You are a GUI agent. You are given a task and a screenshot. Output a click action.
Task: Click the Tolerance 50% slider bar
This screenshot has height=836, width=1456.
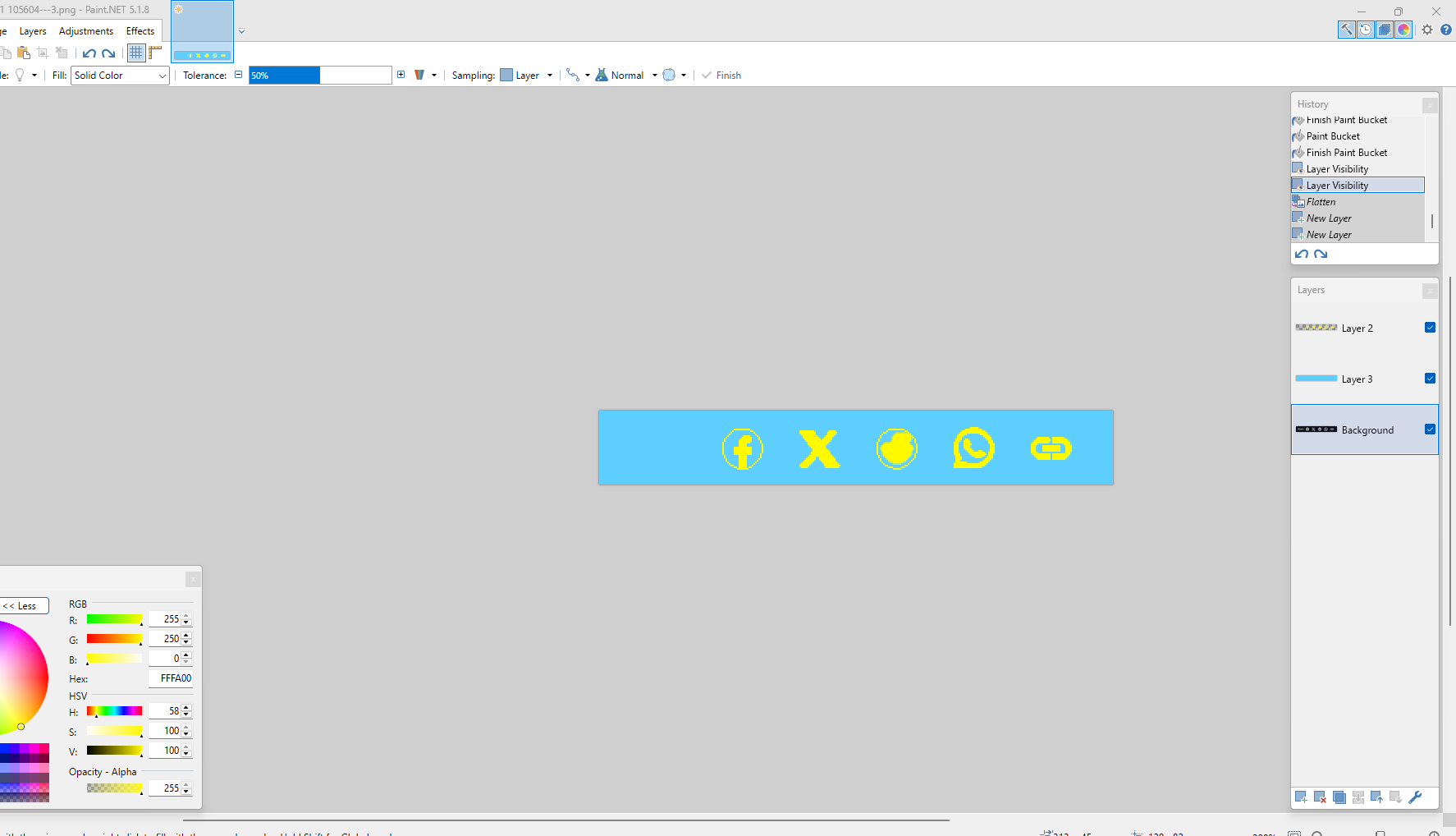pyautogui.click(x=320, y=75)
